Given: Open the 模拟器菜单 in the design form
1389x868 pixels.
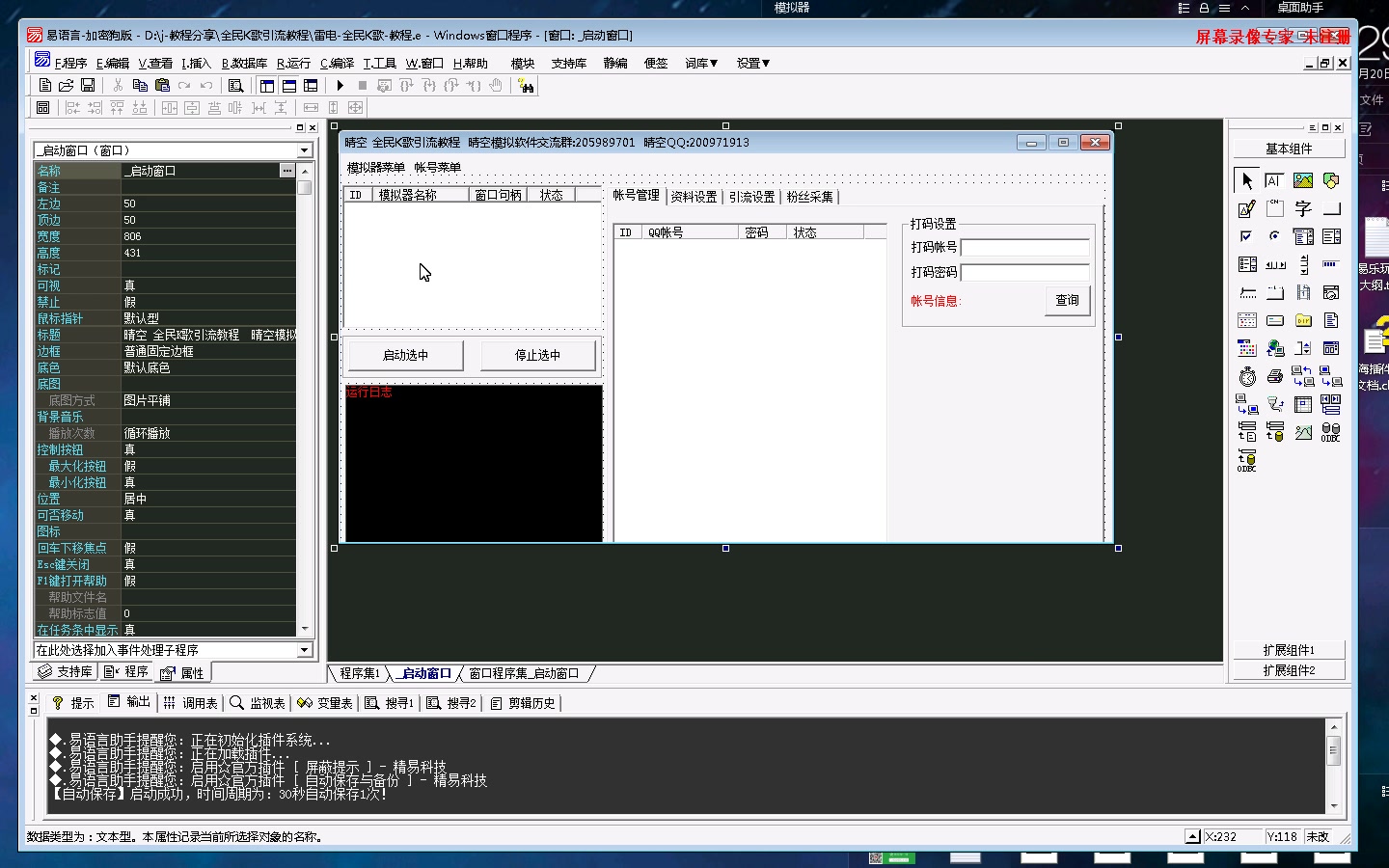Looking at the screenshot, I should click(x=376, y=167).
